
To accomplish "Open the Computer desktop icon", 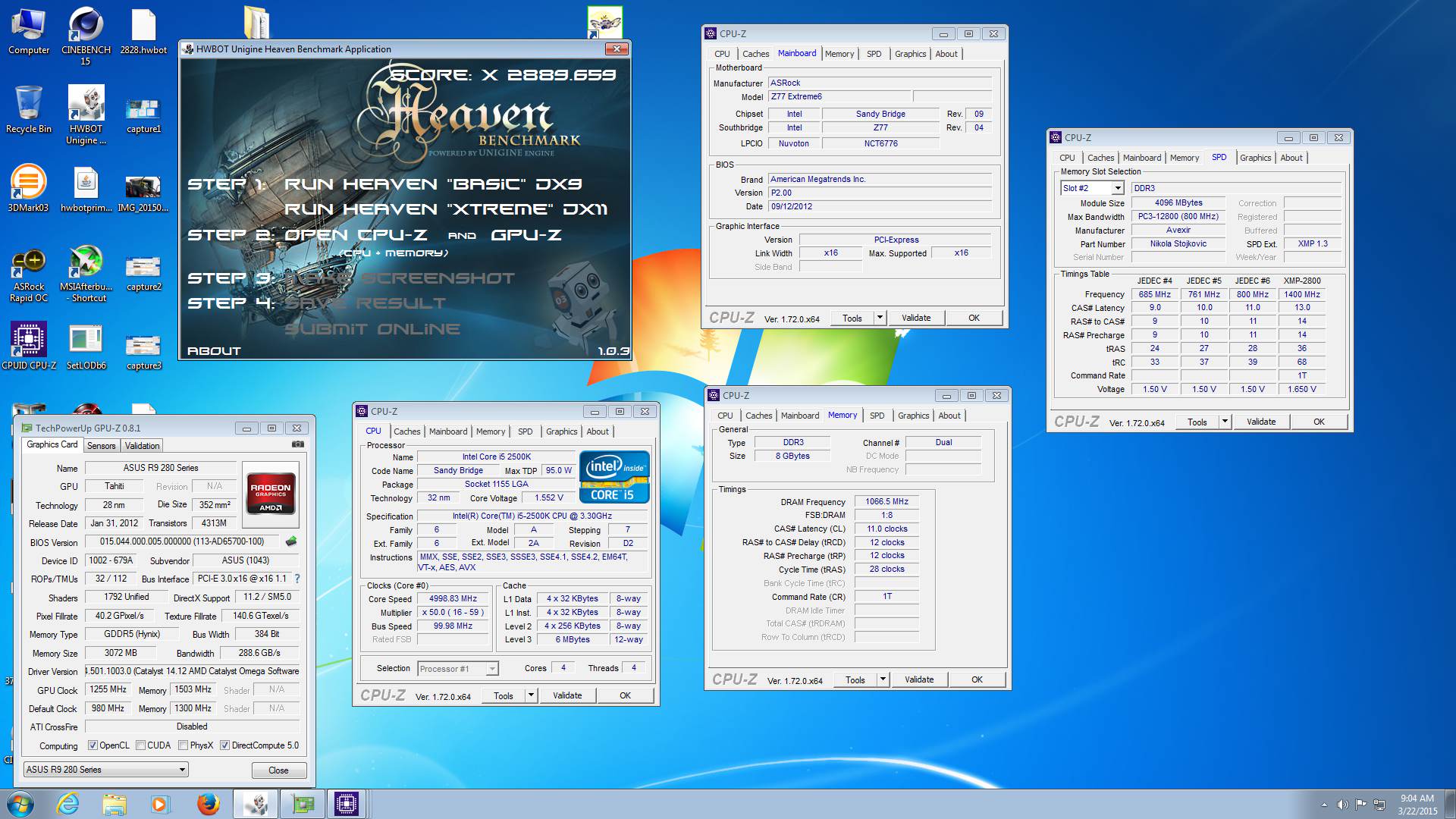I will (x=29, y=32).
